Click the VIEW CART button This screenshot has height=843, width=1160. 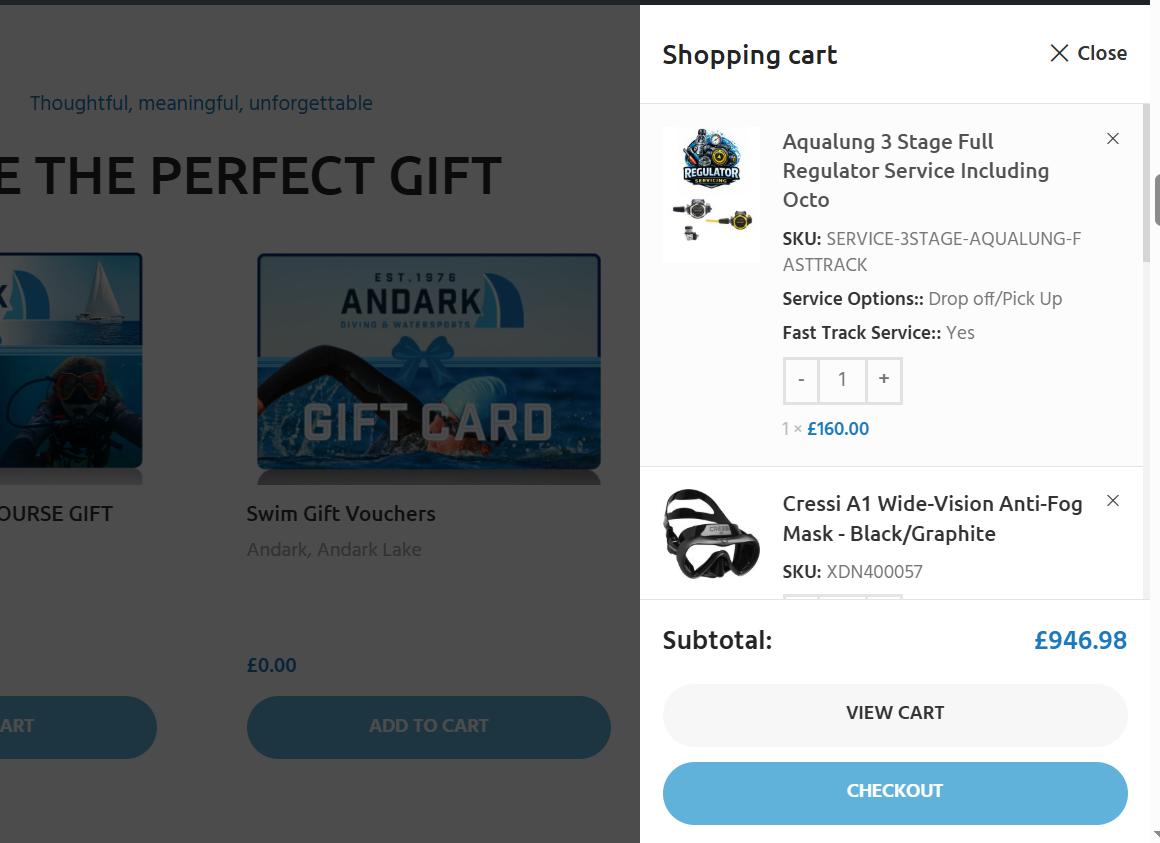coord(895,714)
